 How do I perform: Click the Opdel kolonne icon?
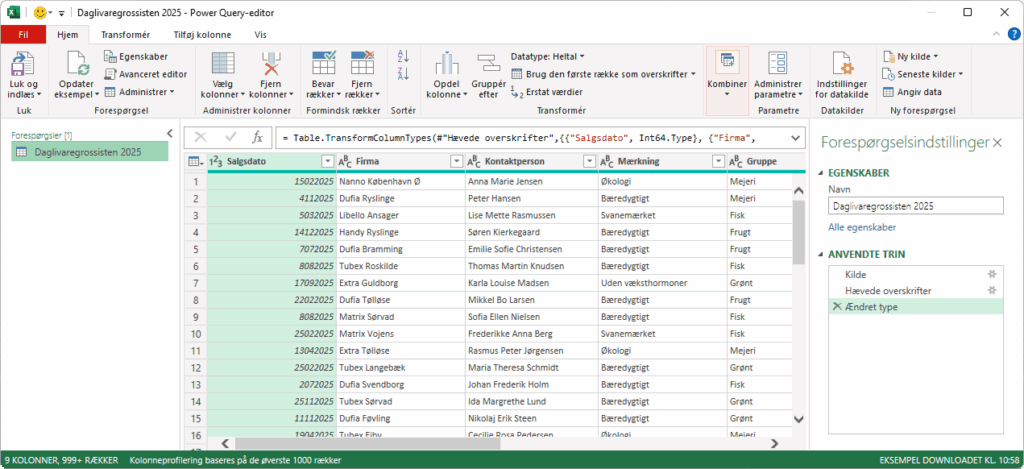click(447, 63)
